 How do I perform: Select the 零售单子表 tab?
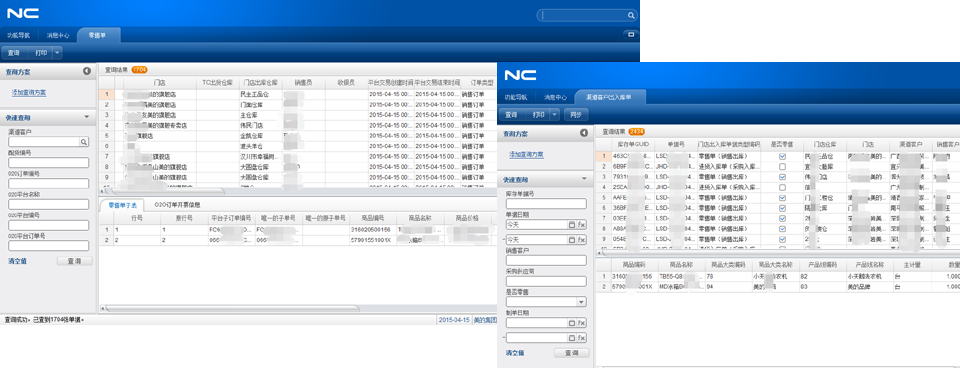(122, 205)
